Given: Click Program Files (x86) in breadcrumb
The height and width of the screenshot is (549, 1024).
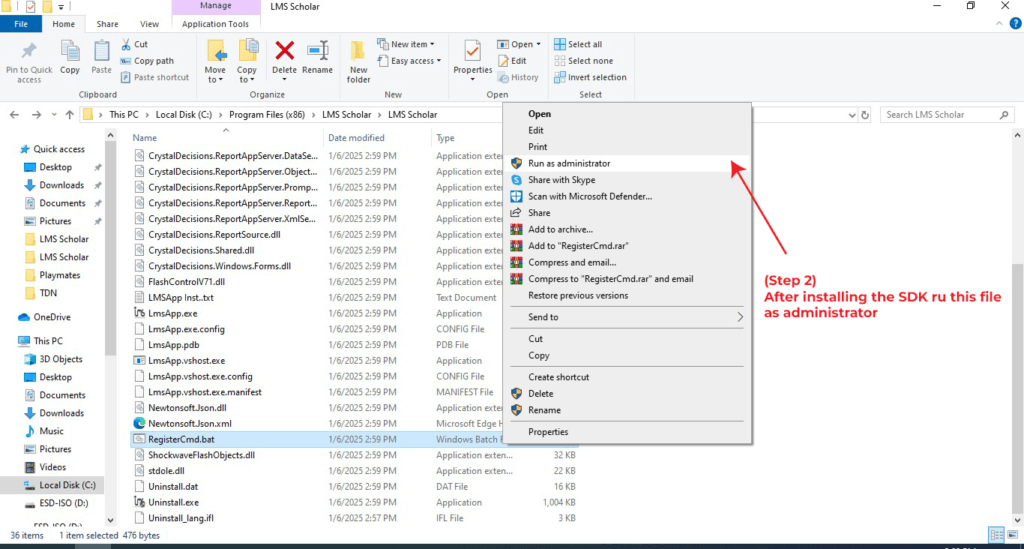Looking at the screenshot, I should pos(266,115).
